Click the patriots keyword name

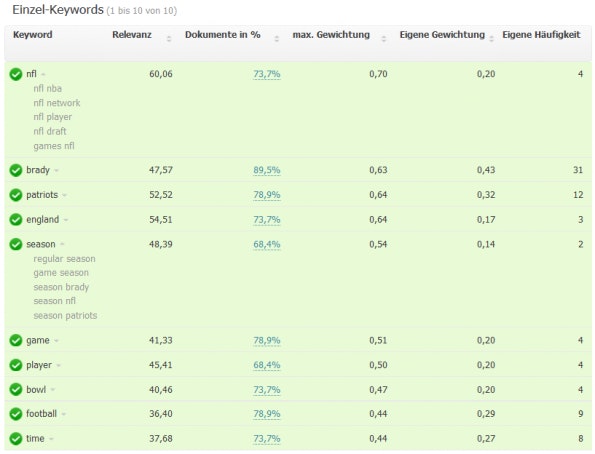coord(42,195)
